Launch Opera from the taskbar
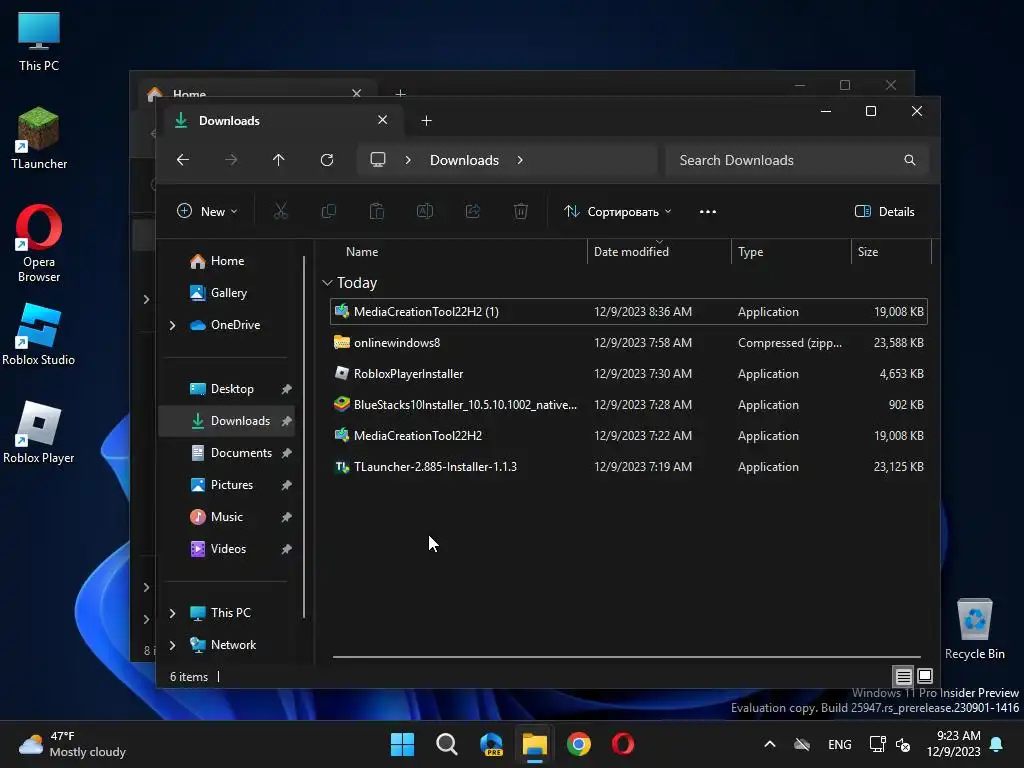The image size is (1024, 768). tap(622, 744)
